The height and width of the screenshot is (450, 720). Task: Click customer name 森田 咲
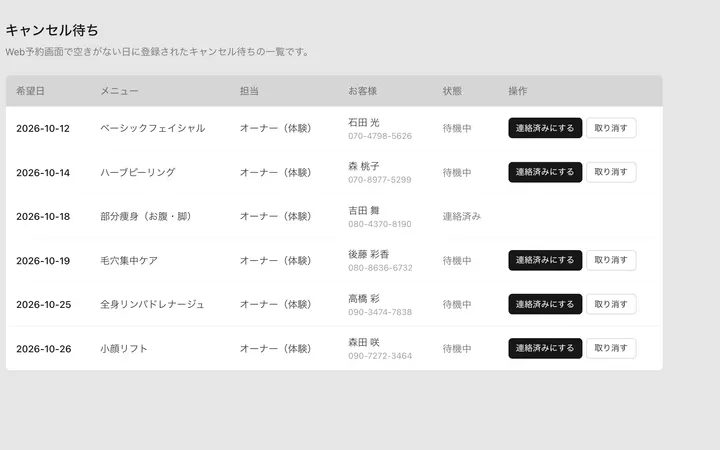click(364, 343)
